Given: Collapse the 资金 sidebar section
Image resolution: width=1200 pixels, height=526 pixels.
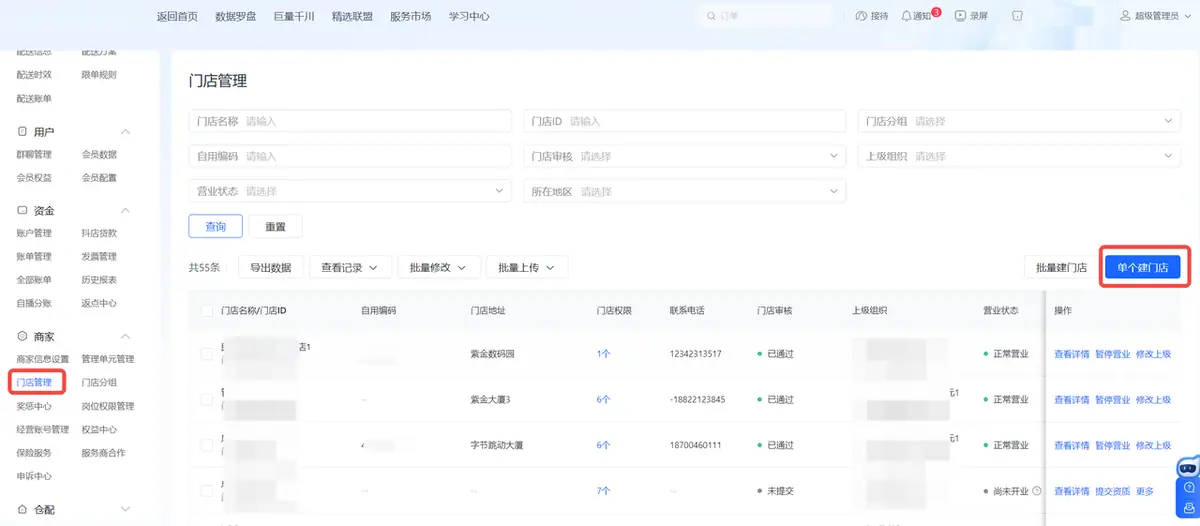Looking at the screenshot, I should 125,211.
